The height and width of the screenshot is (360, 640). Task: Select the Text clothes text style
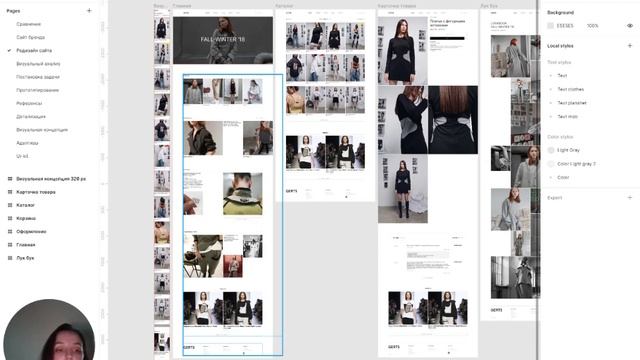(571, 89)
